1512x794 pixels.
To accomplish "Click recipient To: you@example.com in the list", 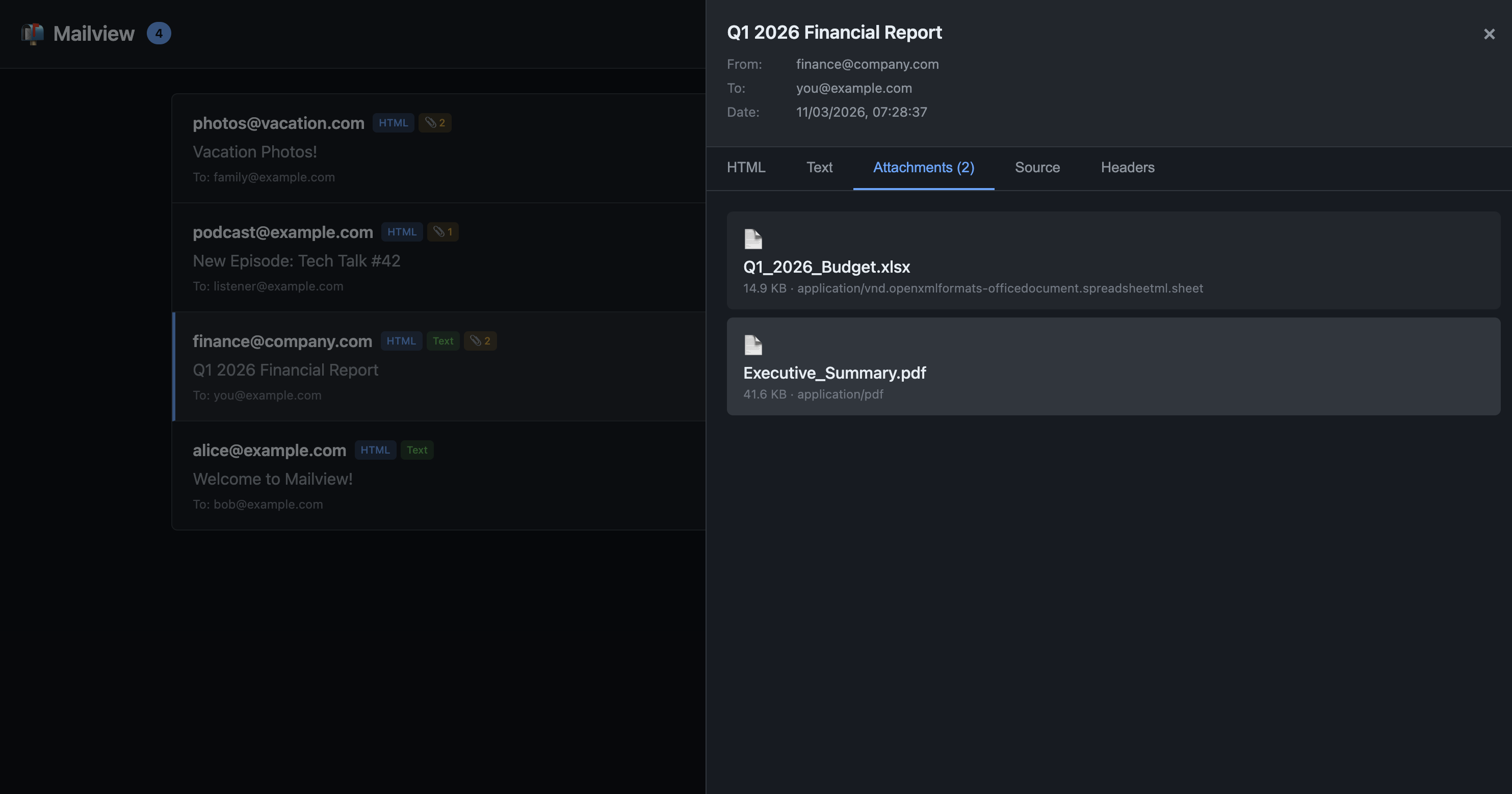I will point(257,395).
